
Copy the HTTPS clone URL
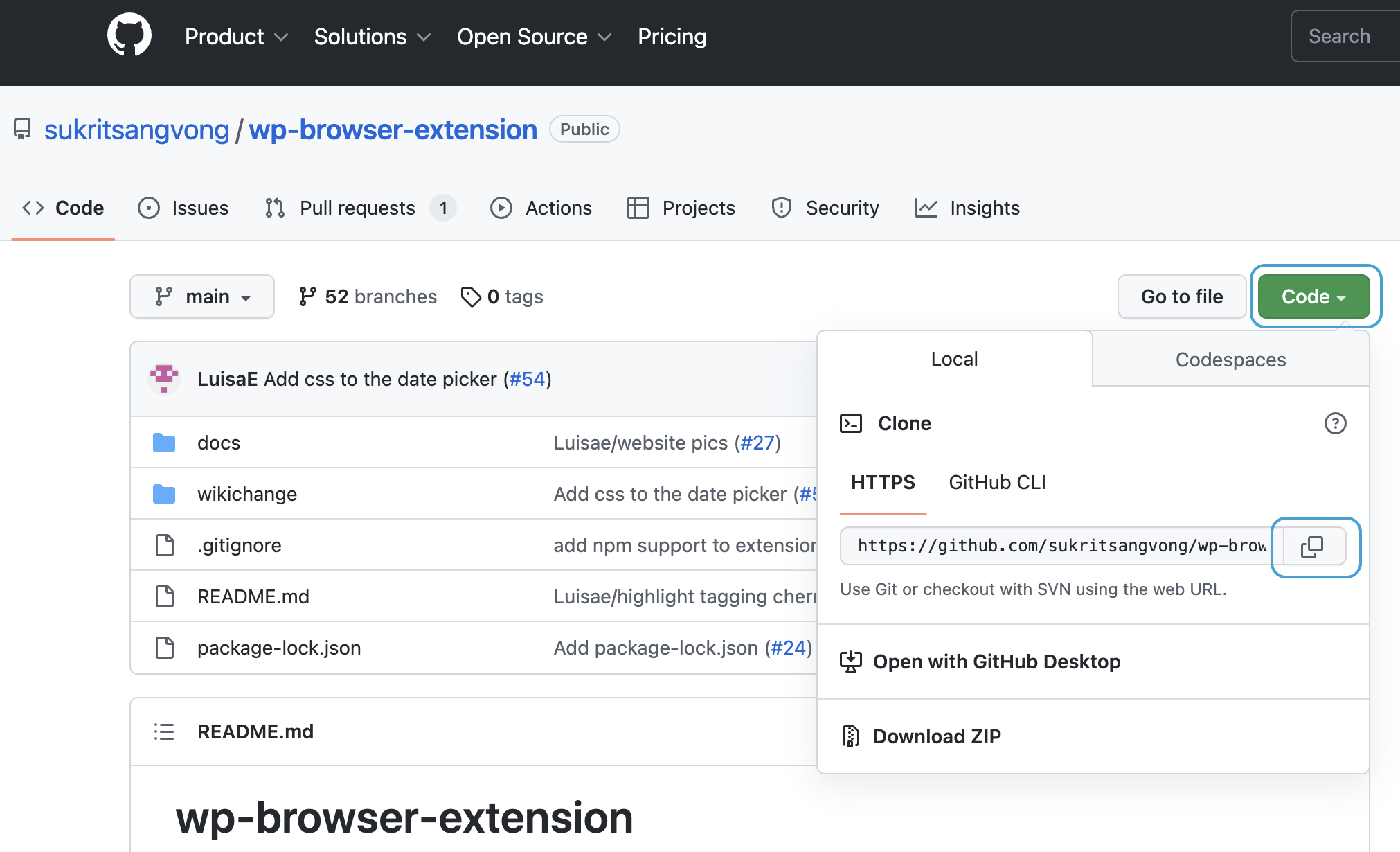click(x=1313, y=547)
